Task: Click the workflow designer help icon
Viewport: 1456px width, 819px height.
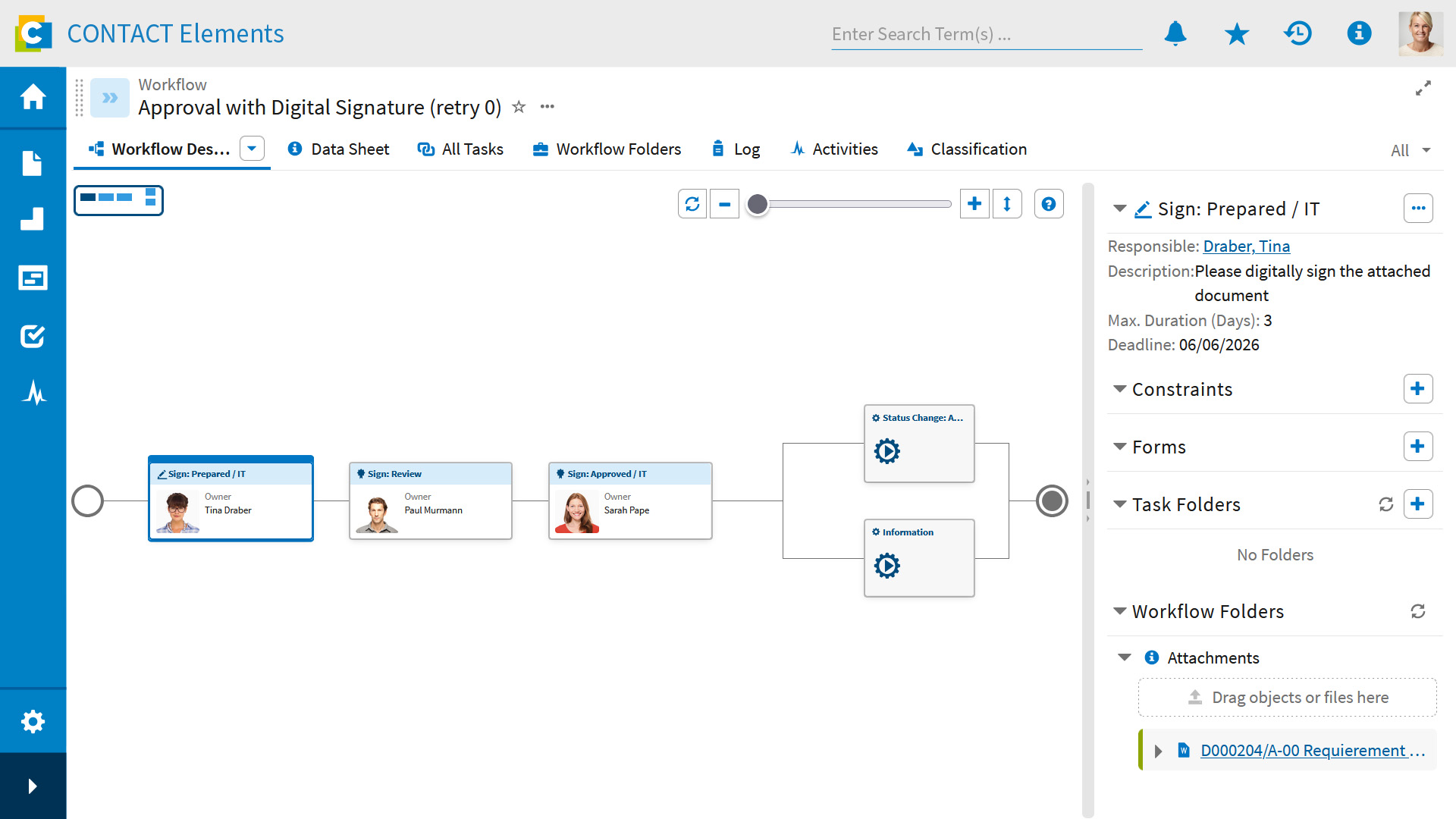Action: click(x=1049, y=204)
